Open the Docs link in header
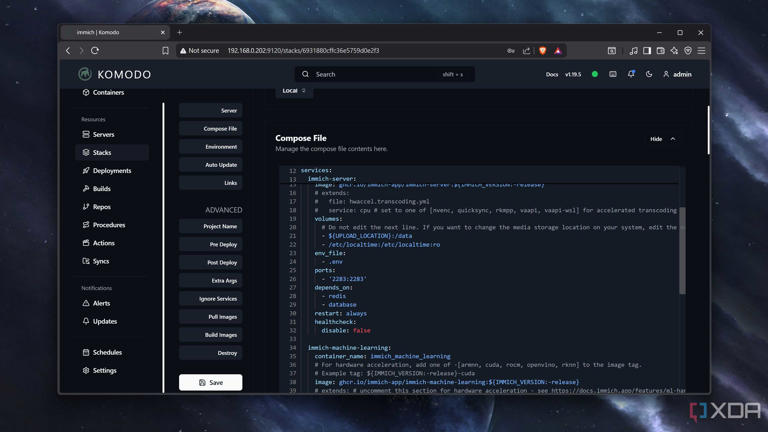This screenshot has width=768, height=432. tap(552, 74)
